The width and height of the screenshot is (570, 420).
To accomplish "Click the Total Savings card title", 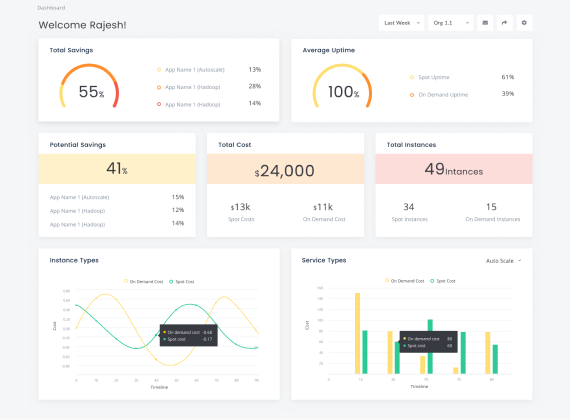I will (71, 50).
